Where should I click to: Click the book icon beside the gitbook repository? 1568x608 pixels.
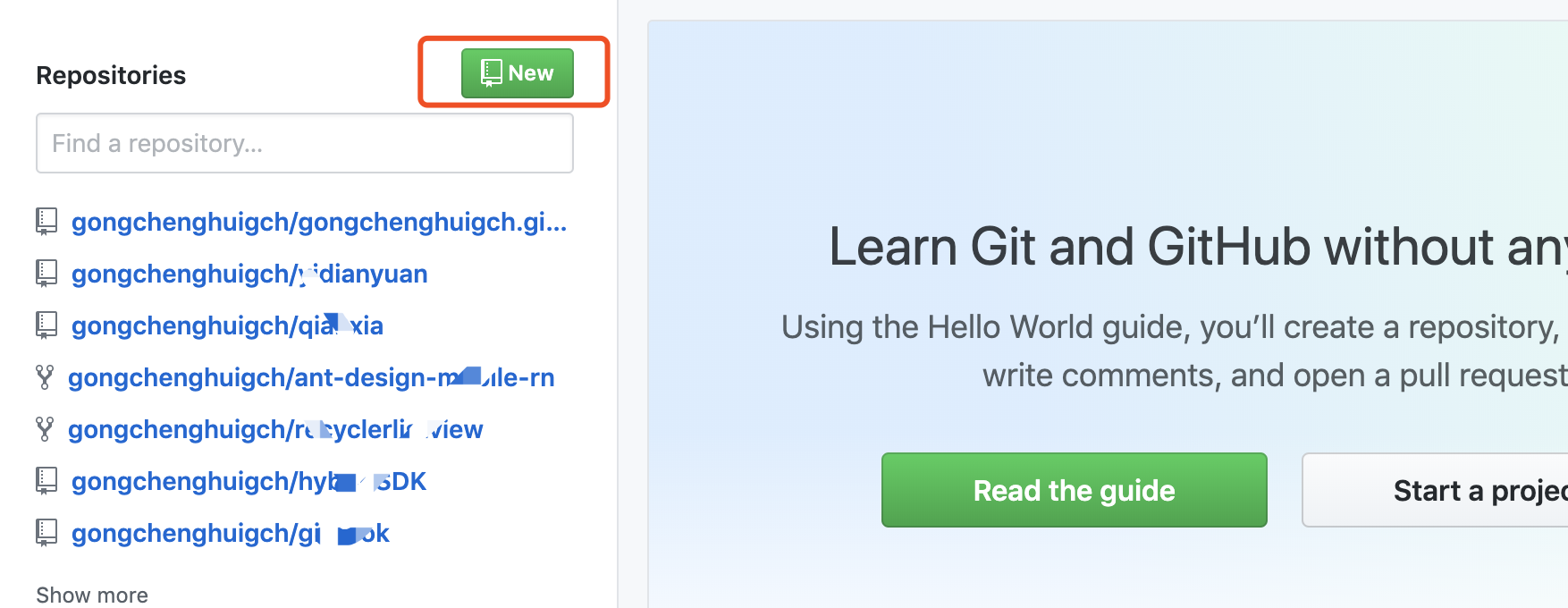46,532
